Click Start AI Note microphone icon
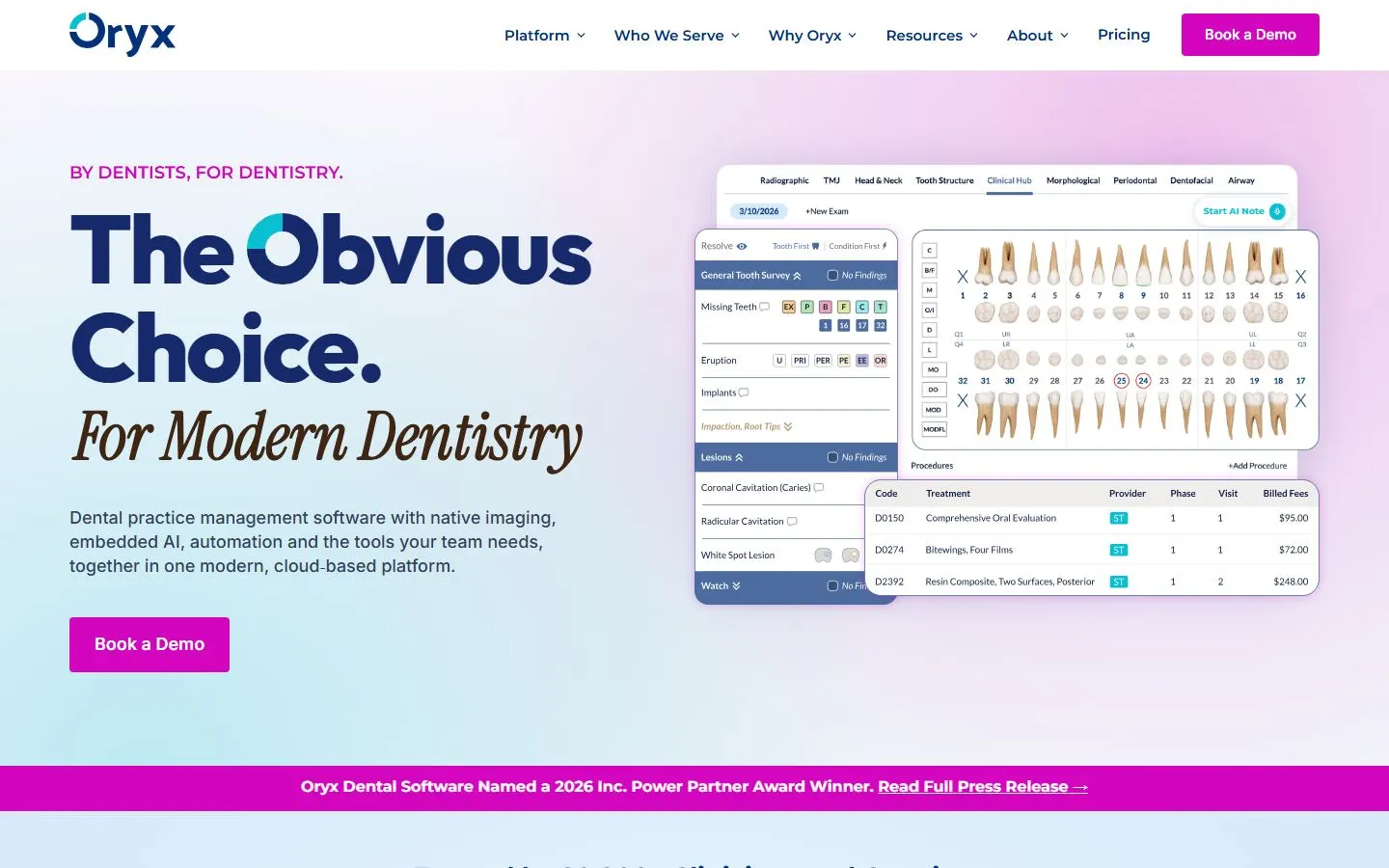This screenshot has height=868, width=1389. pyautogui.click(x=1277, y=211)
